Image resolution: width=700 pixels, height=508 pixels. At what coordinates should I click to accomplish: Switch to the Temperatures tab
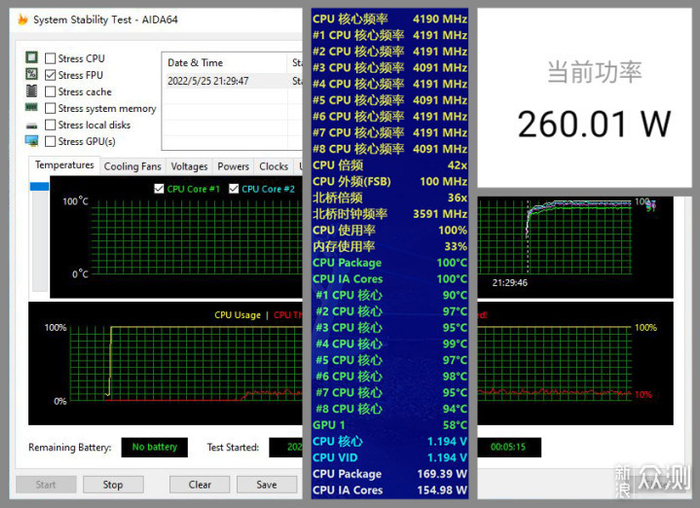64,165
